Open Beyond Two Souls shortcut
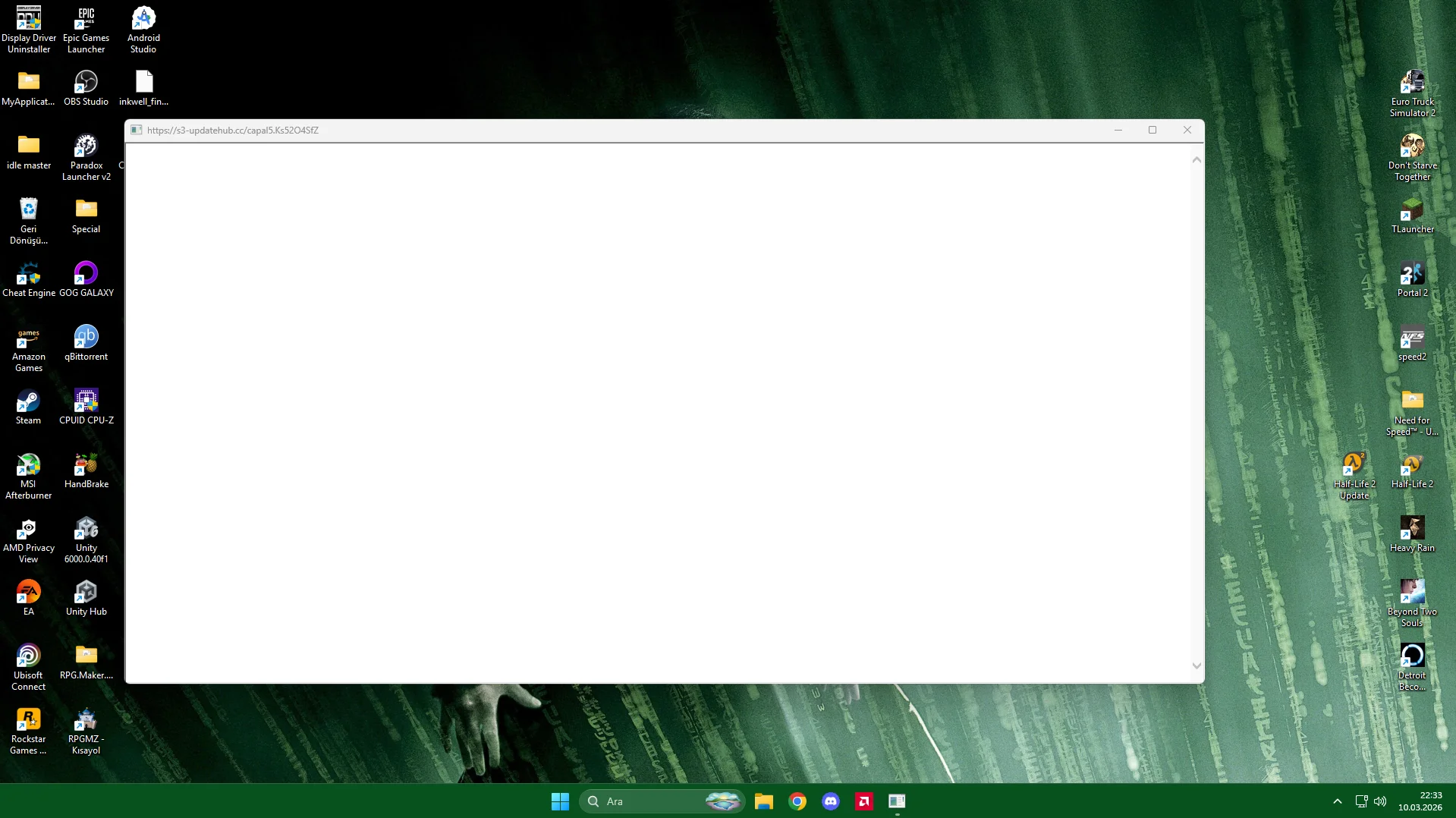Viewport: 1456px width, 818px height. (1412, 603)
